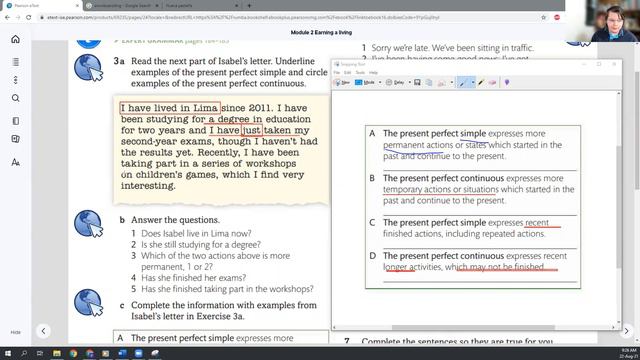Screen dimensions: 640x360
Task: Switch to the Pearson eText browser tab
Action: pyautogui.click(x=41, y=6)
